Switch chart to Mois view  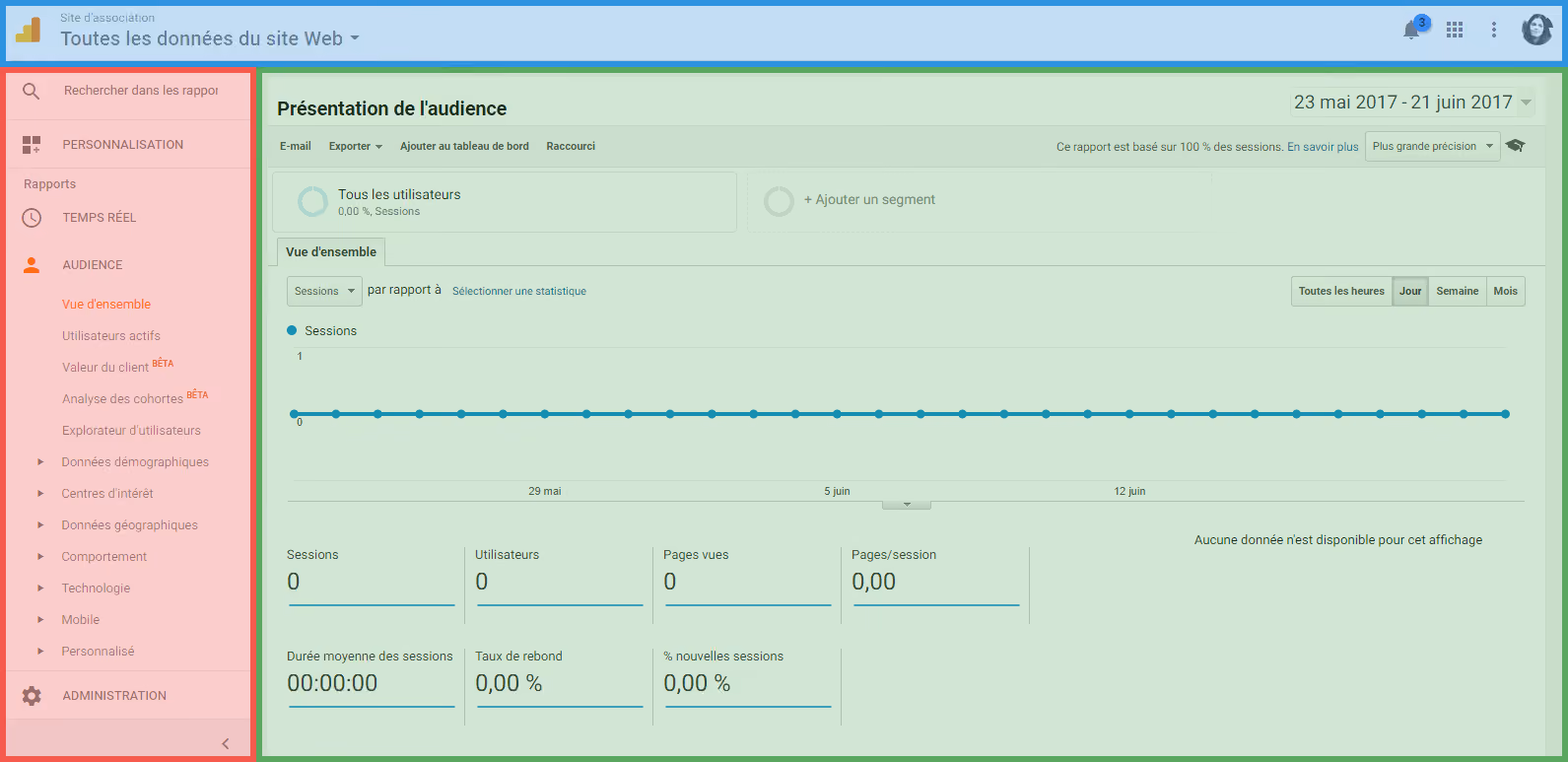pyautogui.click(x=1505, y=291)
